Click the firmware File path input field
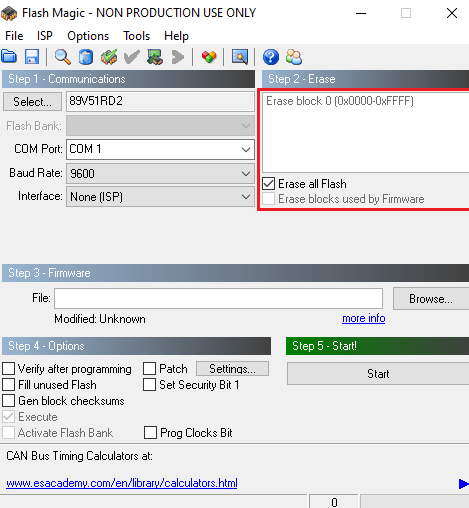The height and width of the screenshot is (508, 469). pyautogui.click(x=218, y=299)
